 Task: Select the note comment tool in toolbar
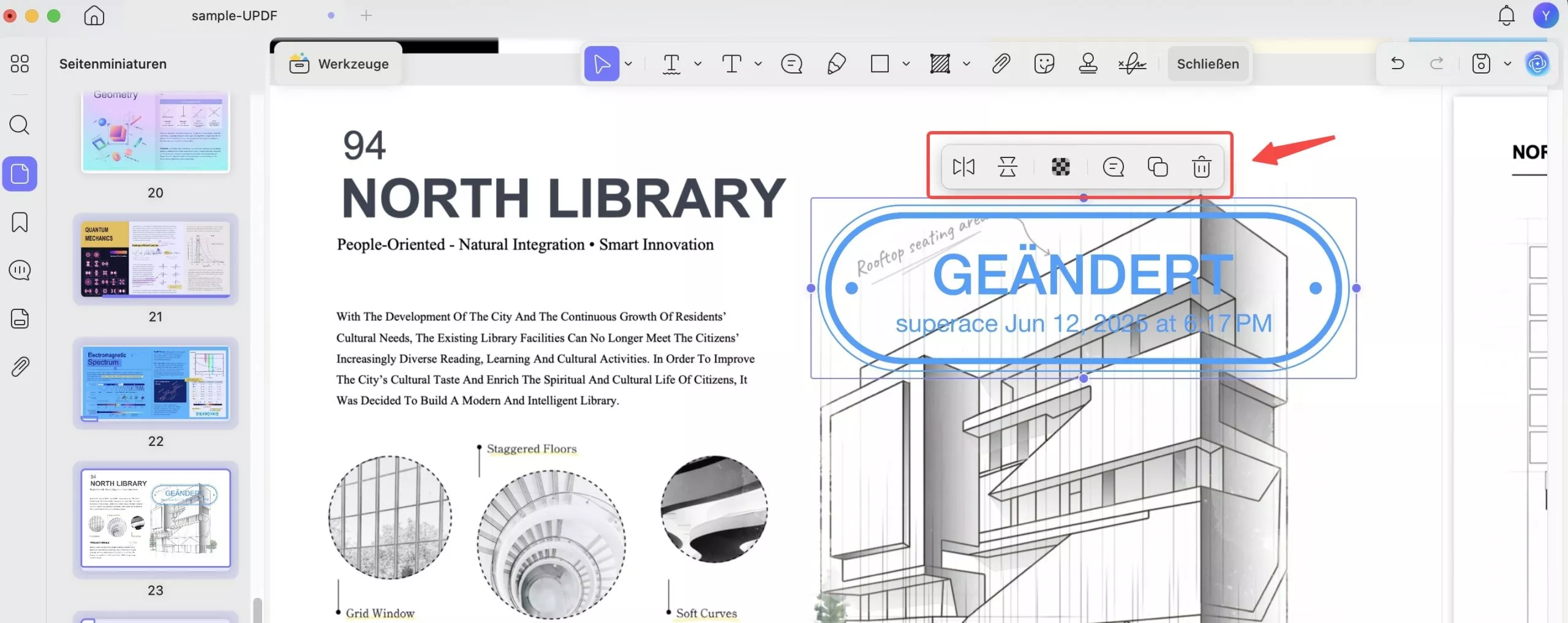[791, 64]
